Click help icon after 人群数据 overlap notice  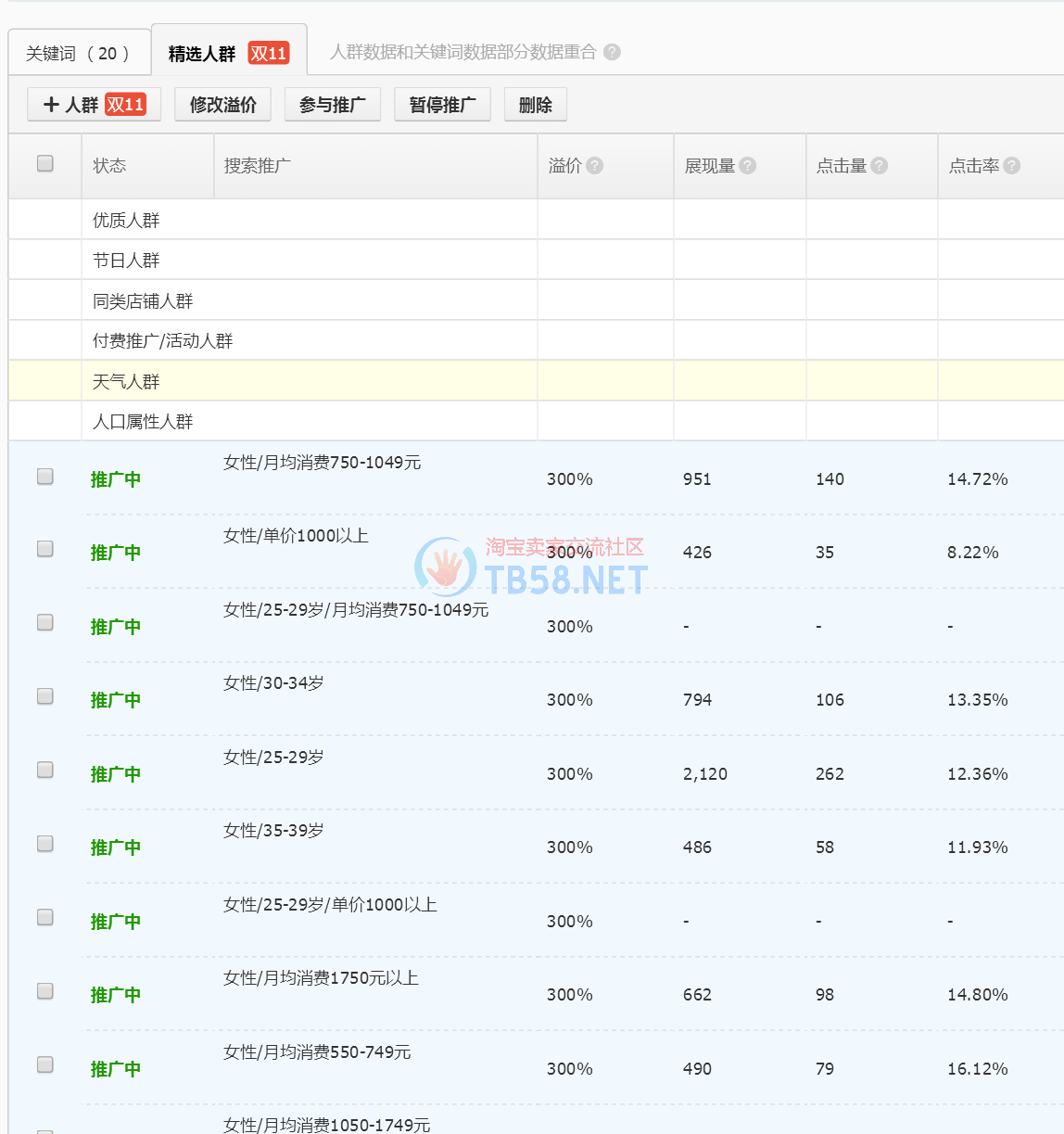612,52
